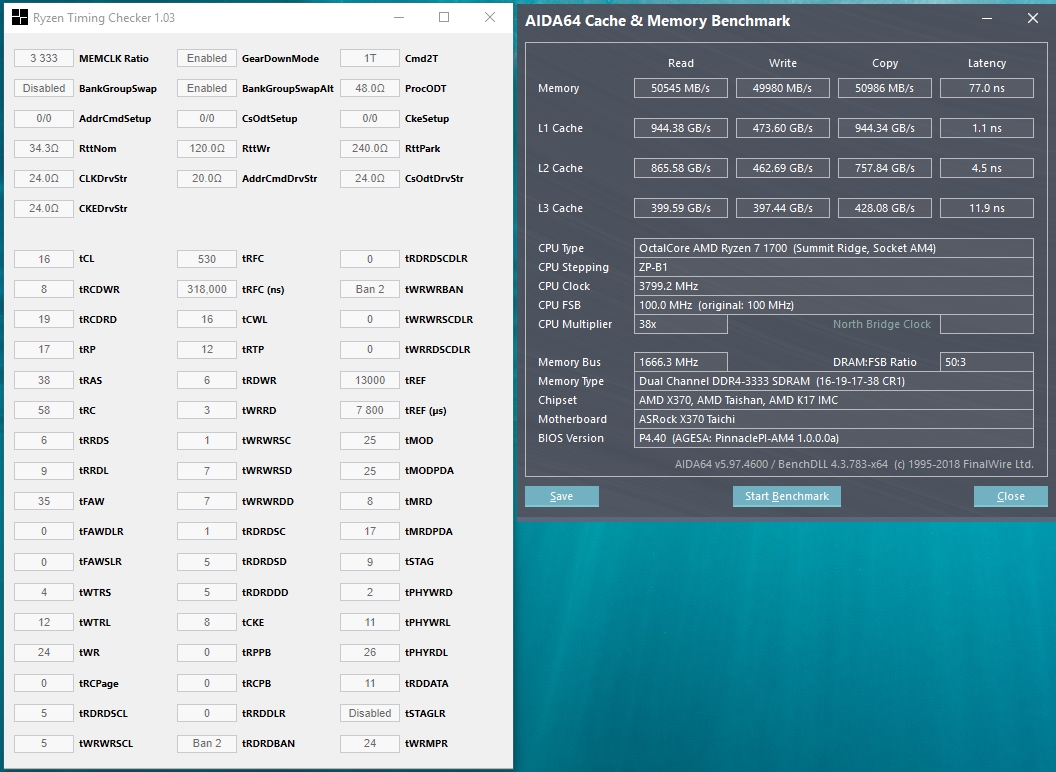Start the AIDA64 benchmark
The width and height of the screenshot is (1056, 772).
tap(787, 496)
